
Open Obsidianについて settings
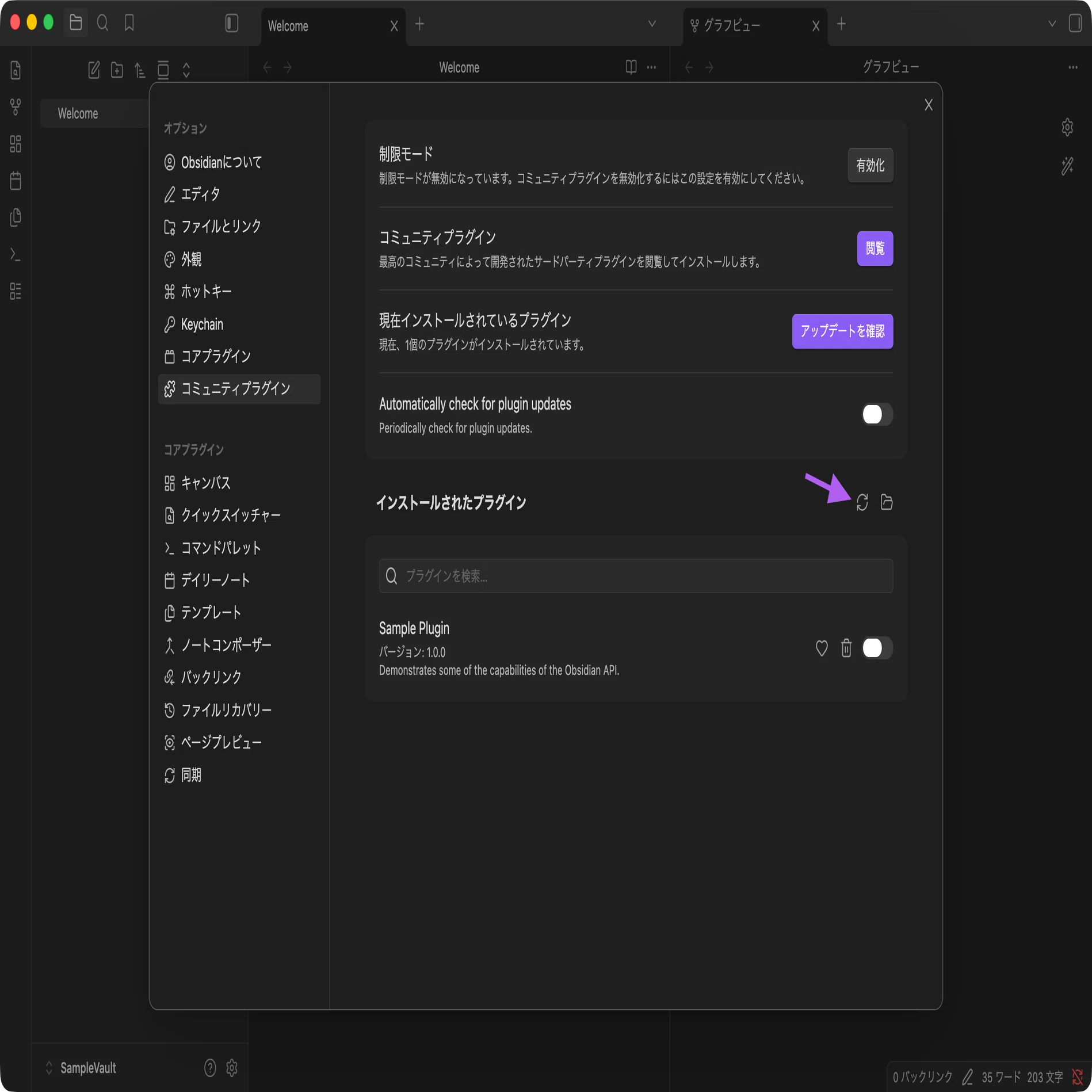click(x=239, y=162)
